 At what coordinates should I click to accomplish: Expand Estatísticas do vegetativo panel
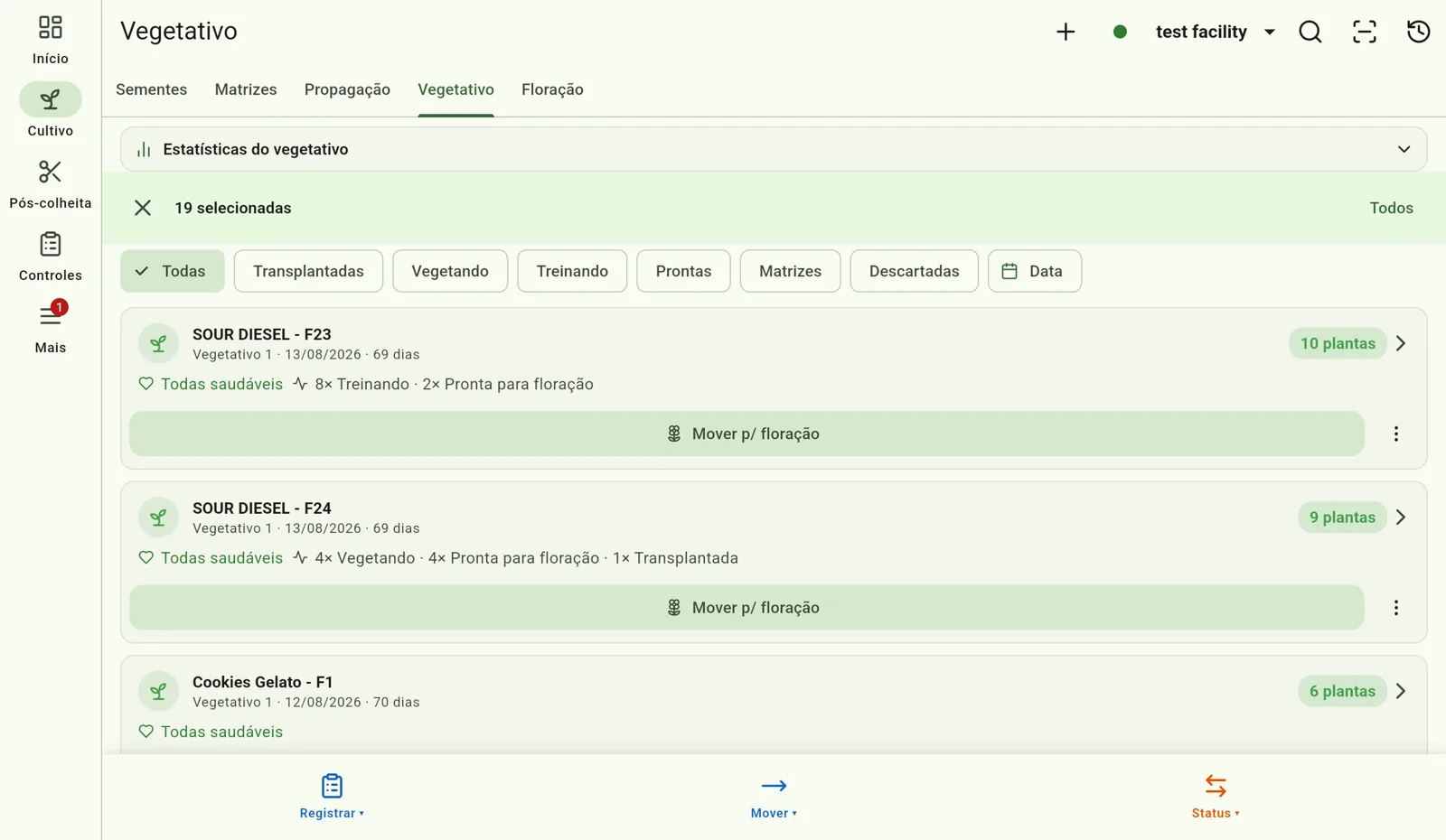[774, 149]
